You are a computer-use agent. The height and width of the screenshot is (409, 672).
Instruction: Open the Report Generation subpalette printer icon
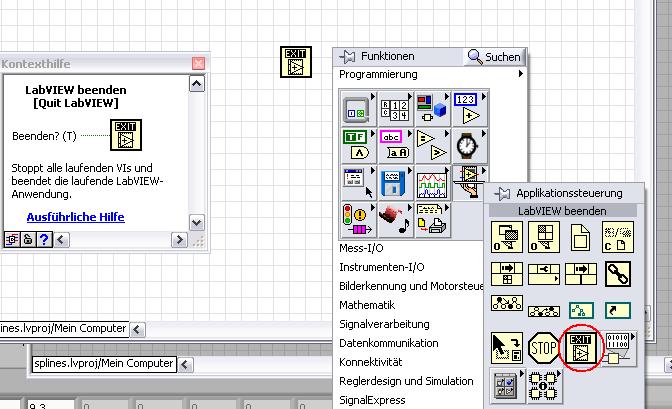[x=432, y=220]
